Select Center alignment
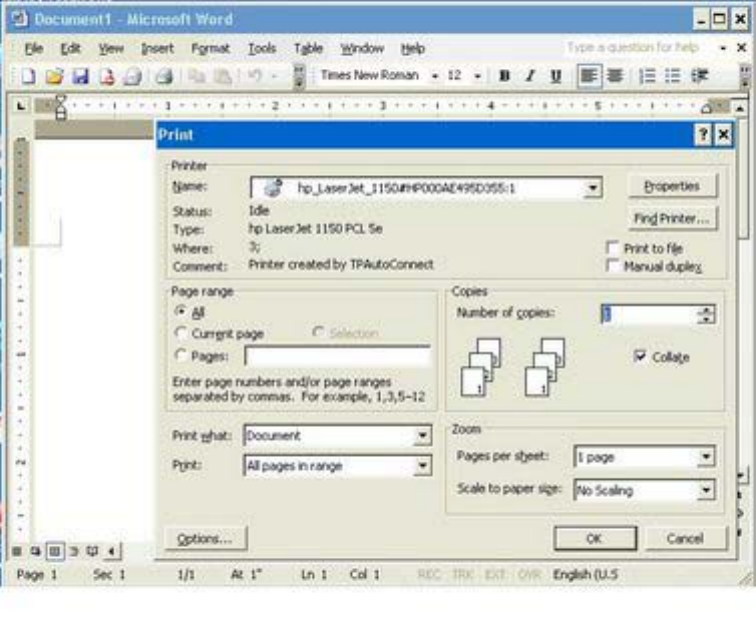756x619 pixels. [615, 76]
